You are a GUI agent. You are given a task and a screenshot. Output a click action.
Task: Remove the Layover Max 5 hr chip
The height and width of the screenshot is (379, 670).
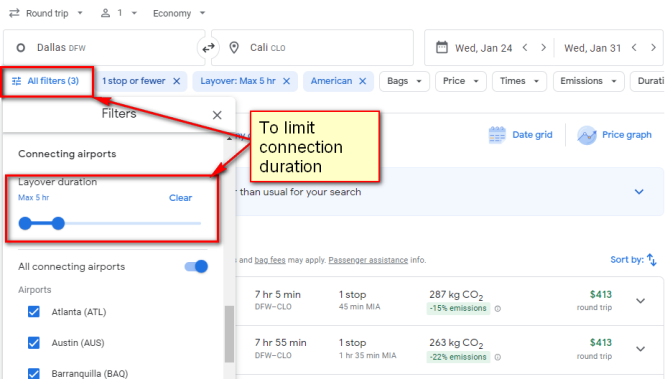[x=286, y=81]
